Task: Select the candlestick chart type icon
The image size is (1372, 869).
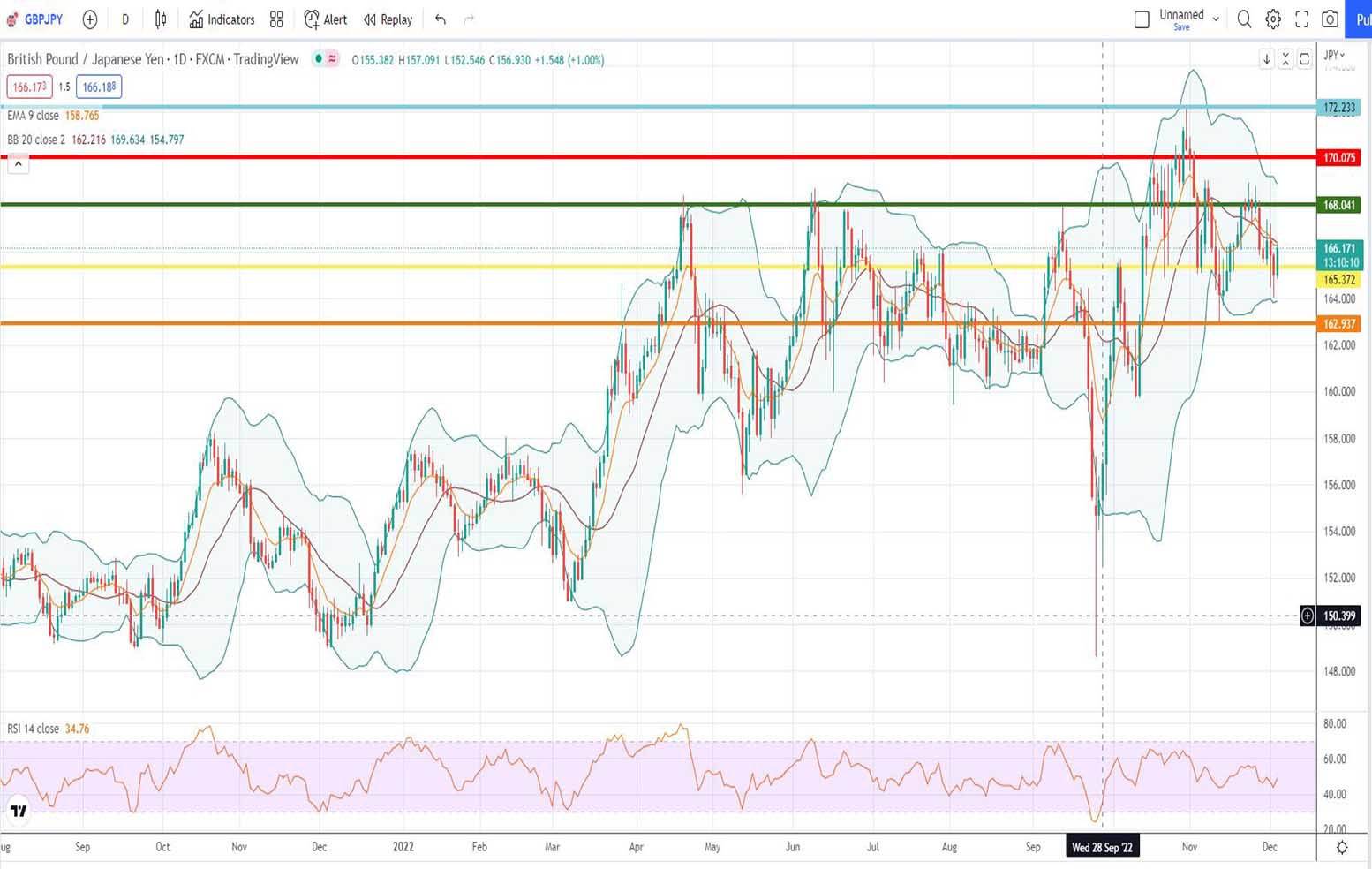Action: 160,19
